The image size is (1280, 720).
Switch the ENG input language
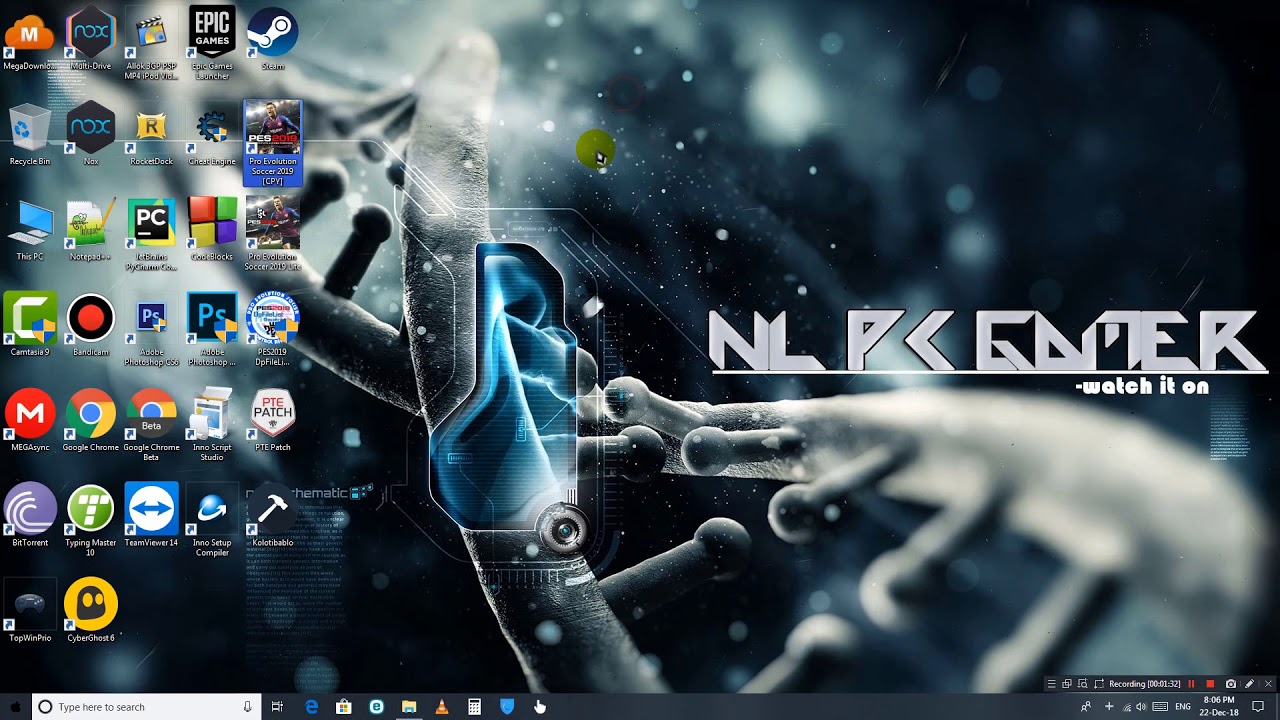[x=1183, y=707]
